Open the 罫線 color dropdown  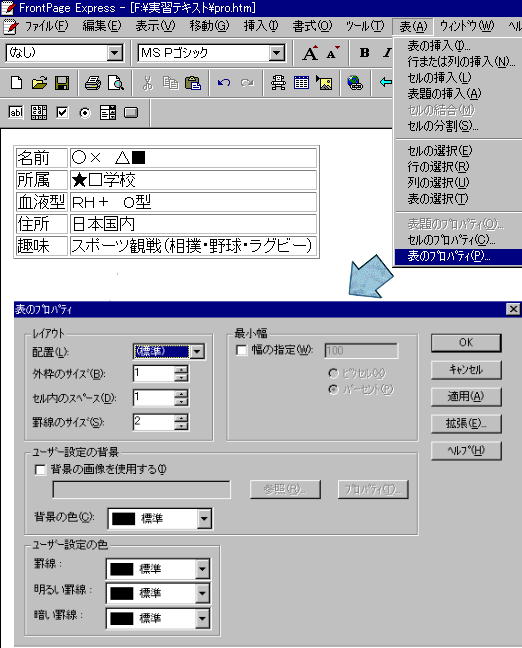[202, 569]
